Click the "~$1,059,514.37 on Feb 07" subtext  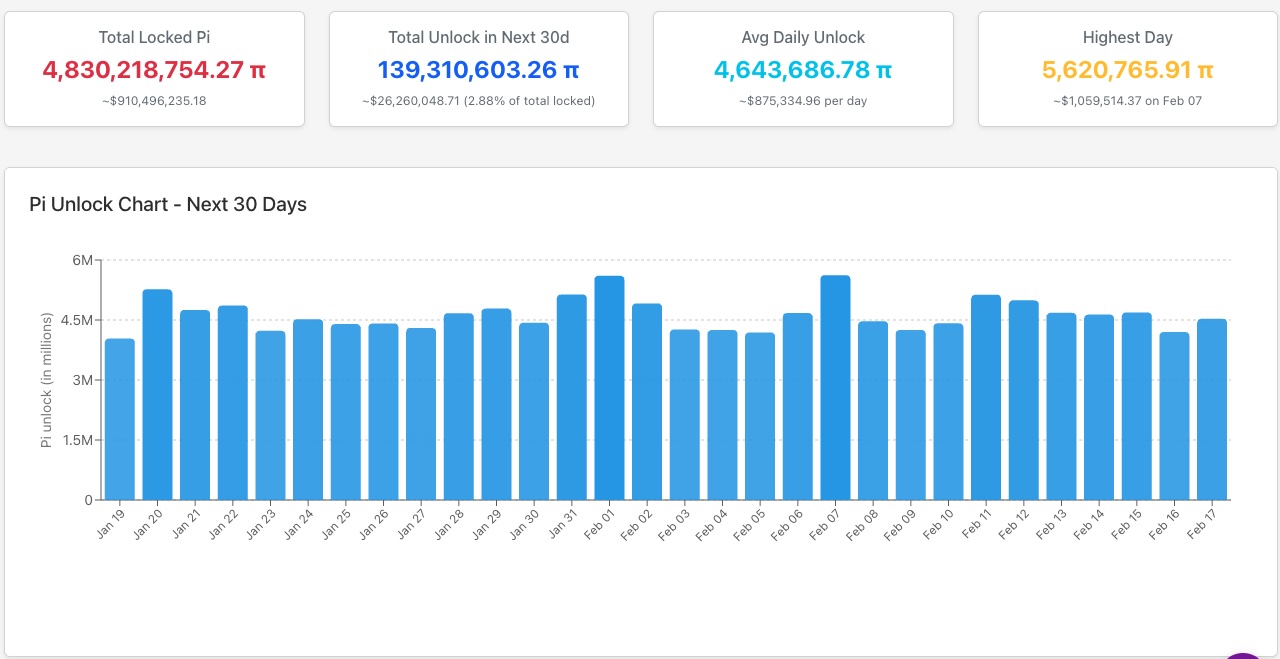pyautogui.click(x=1128, y=101)
